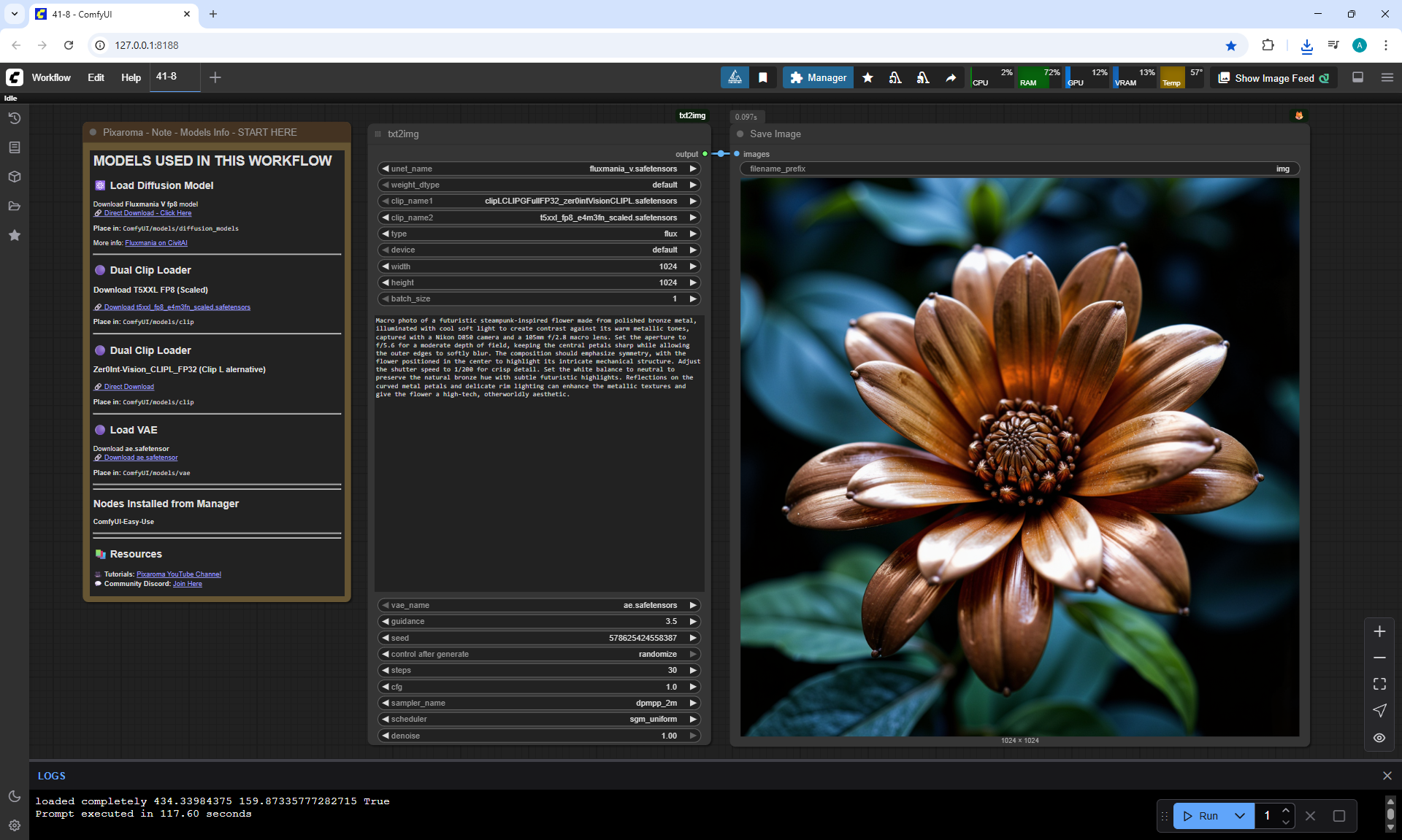Image resolution: width=1402 pixels, height=840 pixels.
Task: Toggle the bottom panel icon
Action: coord(1357,77)
